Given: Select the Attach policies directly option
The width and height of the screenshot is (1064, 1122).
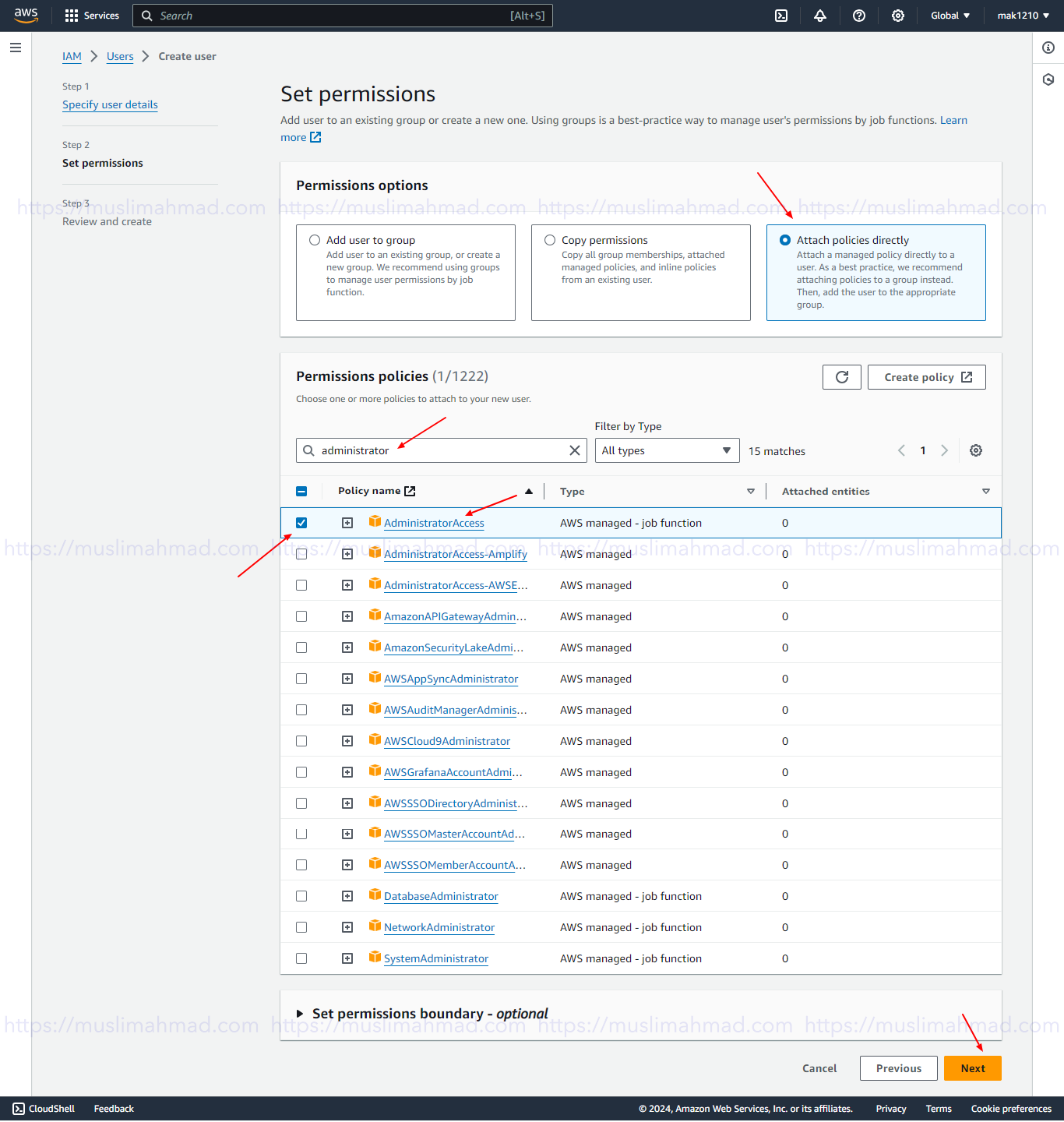Looking at the screenshot, I should pos(785,240).
